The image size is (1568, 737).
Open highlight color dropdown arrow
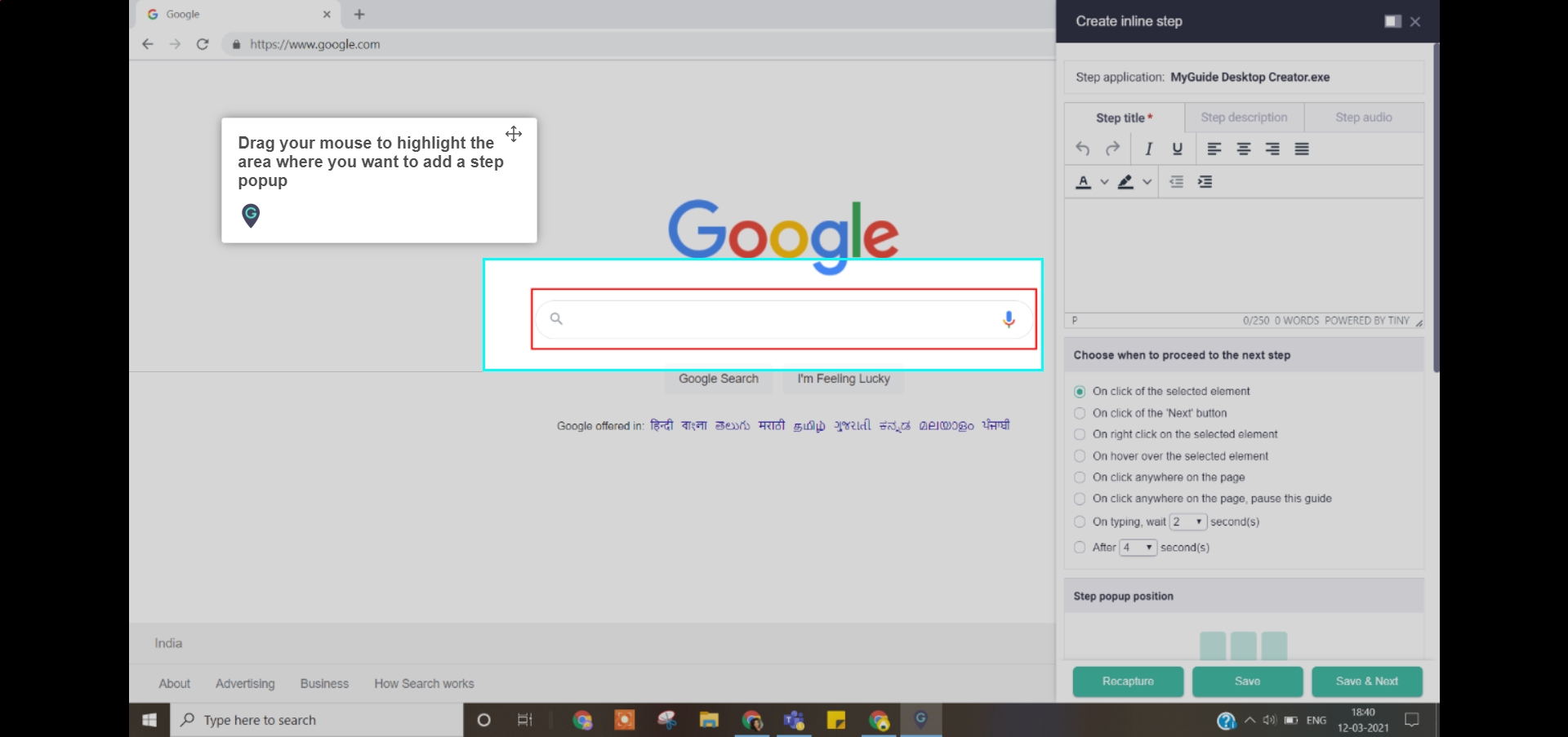pyautogui.click(x=1147, y=182)
